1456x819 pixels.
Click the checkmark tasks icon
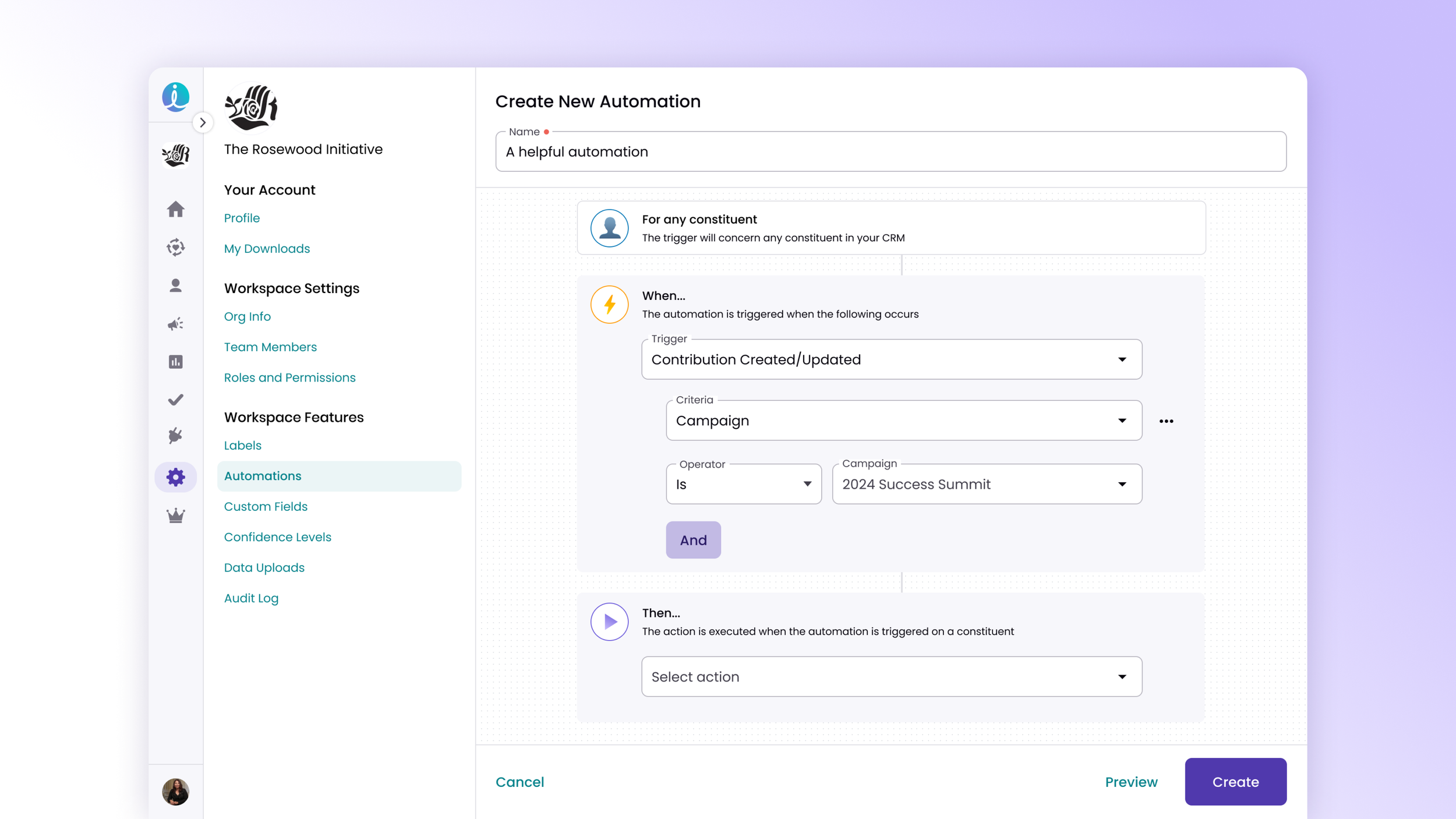[x=175, y=400]
